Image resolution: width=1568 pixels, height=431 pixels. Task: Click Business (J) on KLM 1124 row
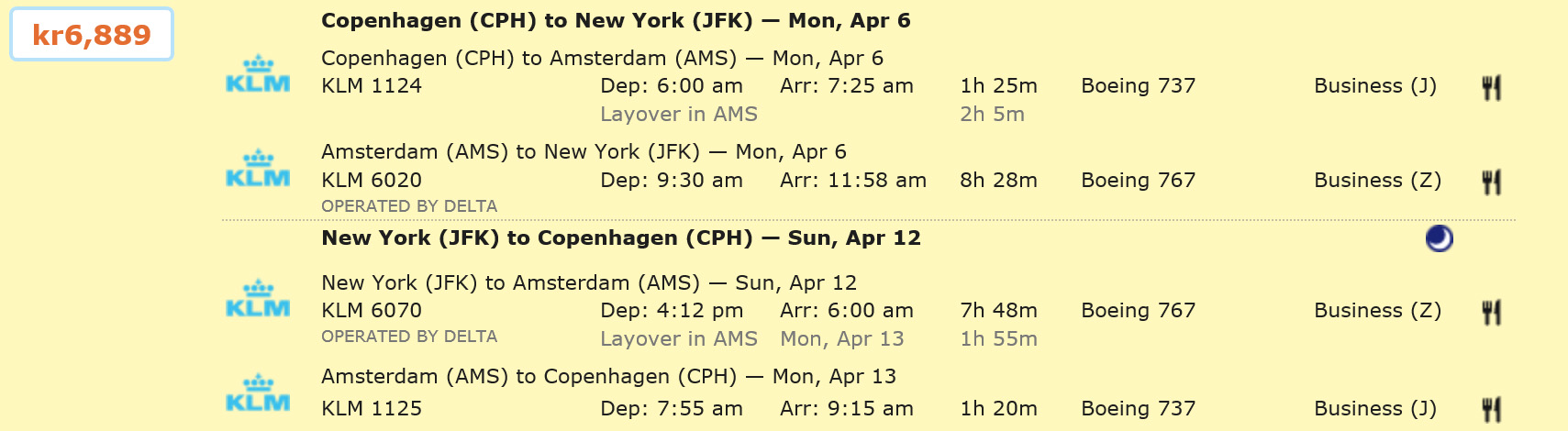tap(1375, 86)
